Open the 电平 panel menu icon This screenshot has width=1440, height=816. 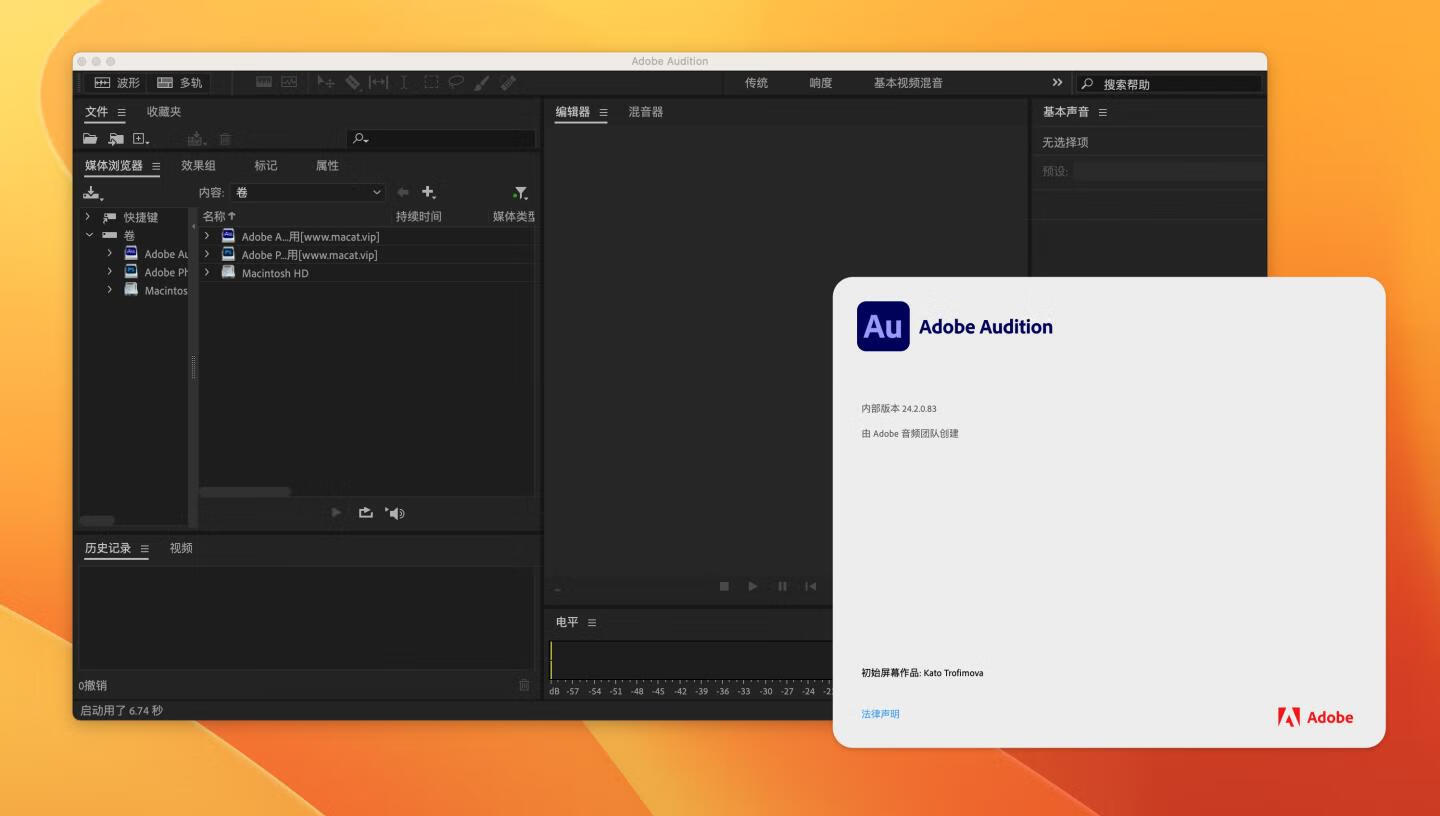click(592, 622)
